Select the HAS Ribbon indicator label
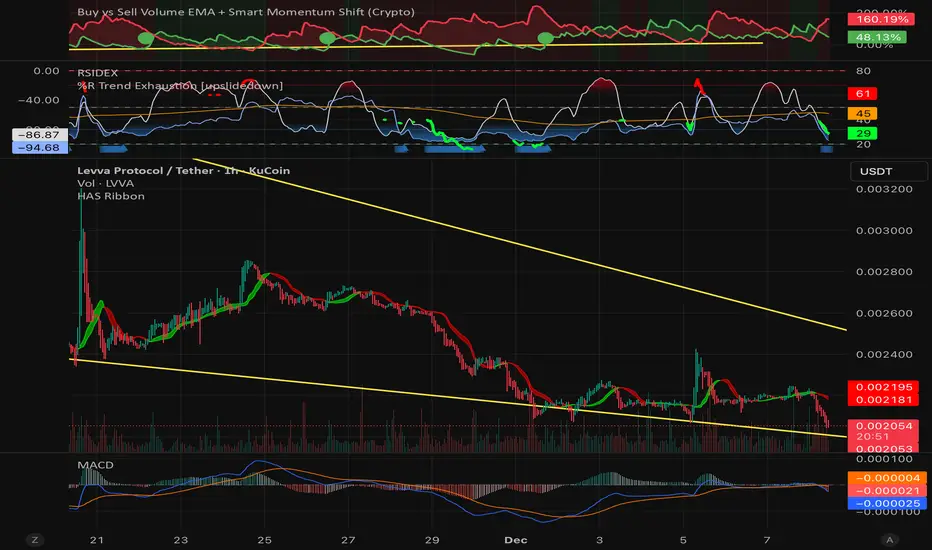 (111, 196)
